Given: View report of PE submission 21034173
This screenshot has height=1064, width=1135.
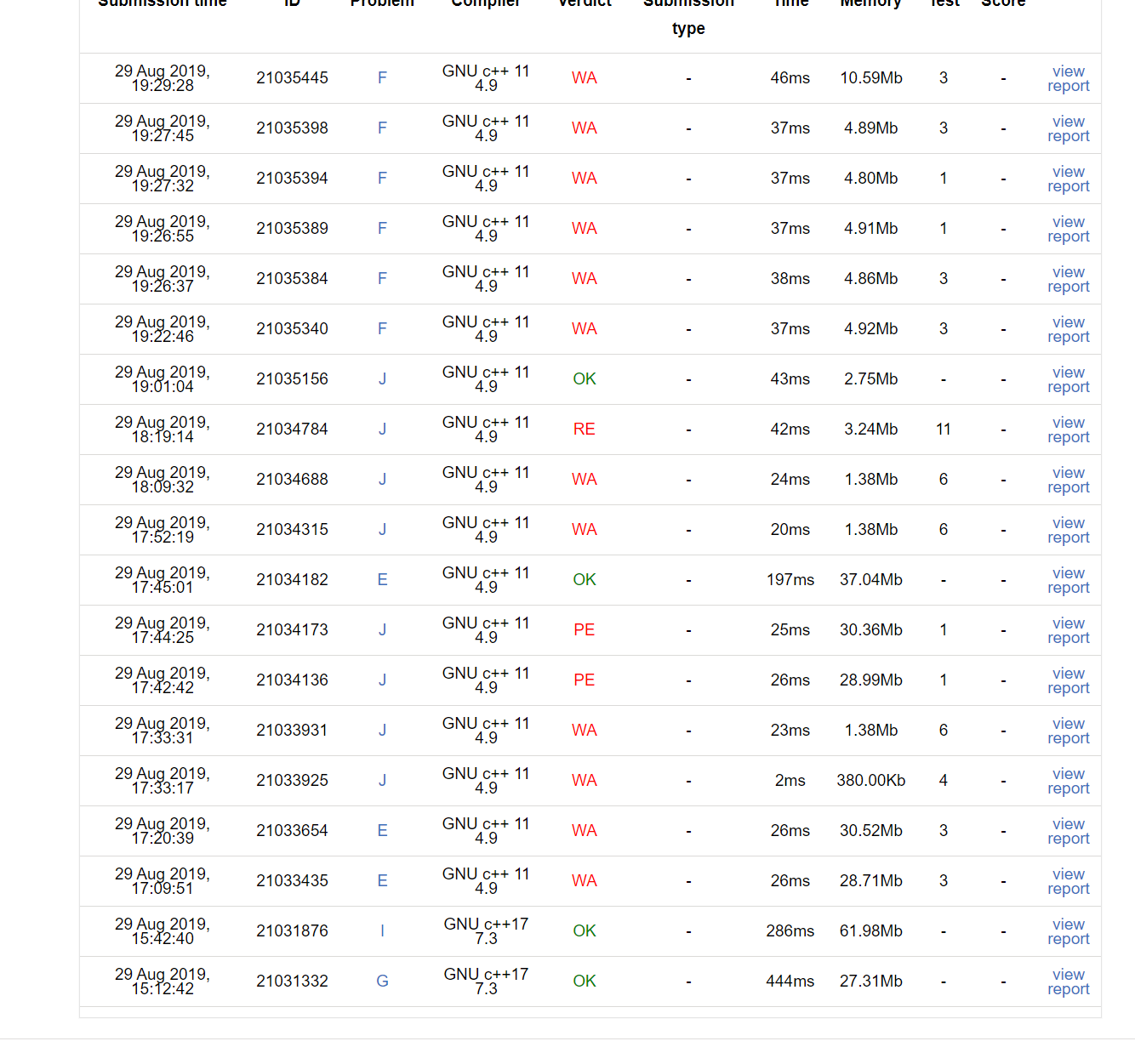Looking at the screenshot, I should 1068,630.
